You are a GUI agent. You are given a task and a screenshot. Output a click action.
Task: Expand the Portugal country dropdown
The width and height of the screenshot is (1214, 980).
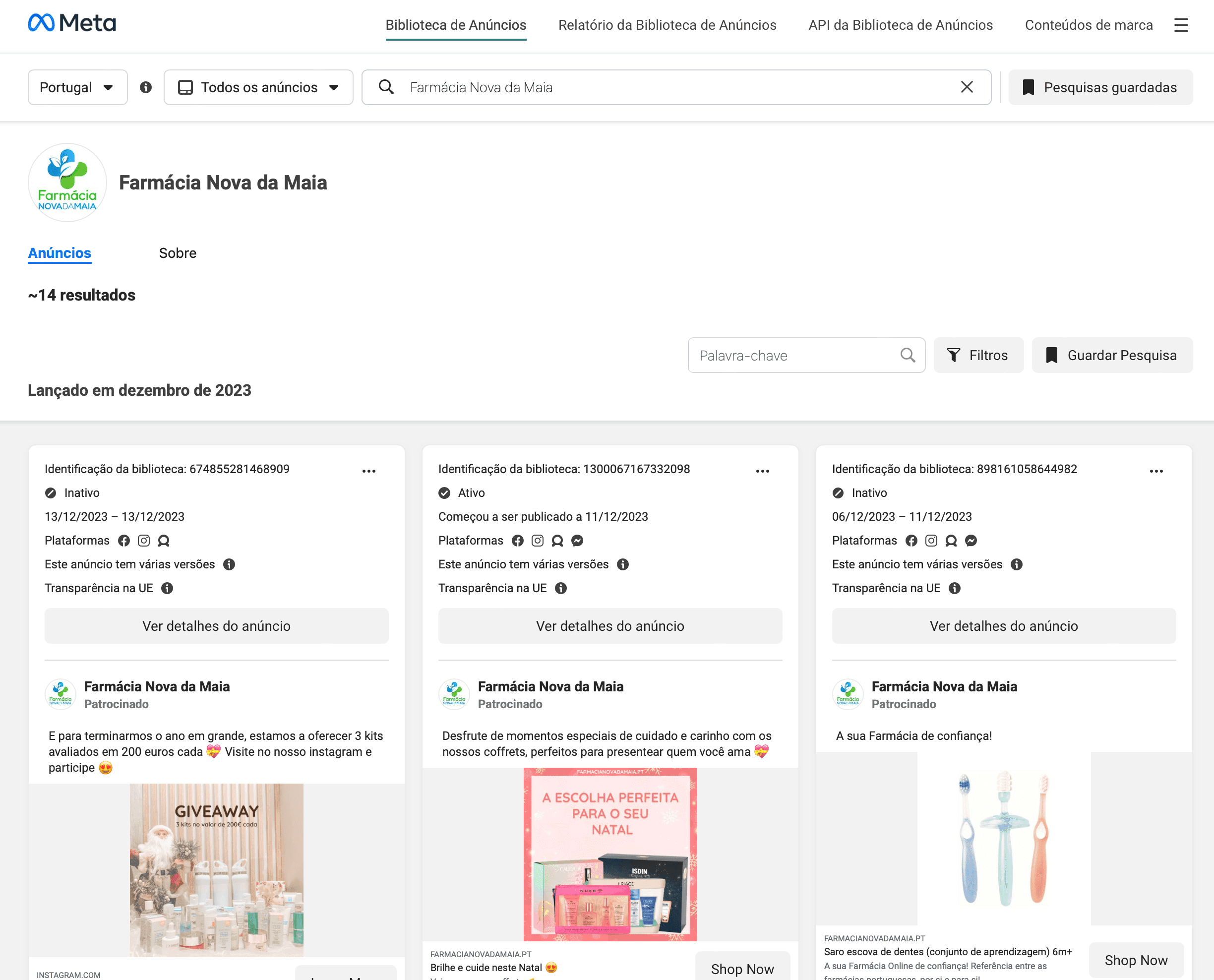[77, 87]
